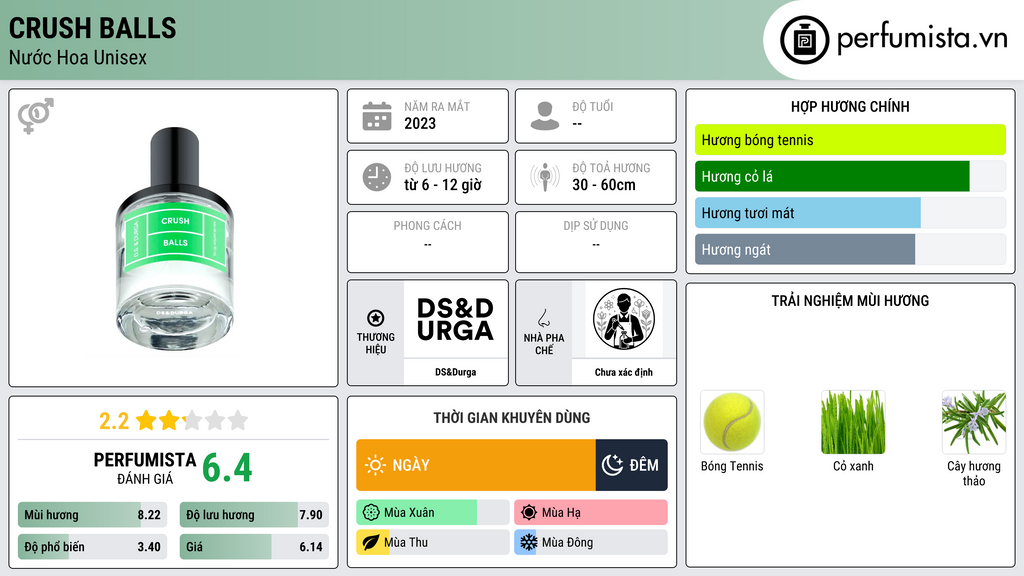Click the leaf icon beside Mùa Thu
Screen dimensions: 1024x576
[371, 542]
